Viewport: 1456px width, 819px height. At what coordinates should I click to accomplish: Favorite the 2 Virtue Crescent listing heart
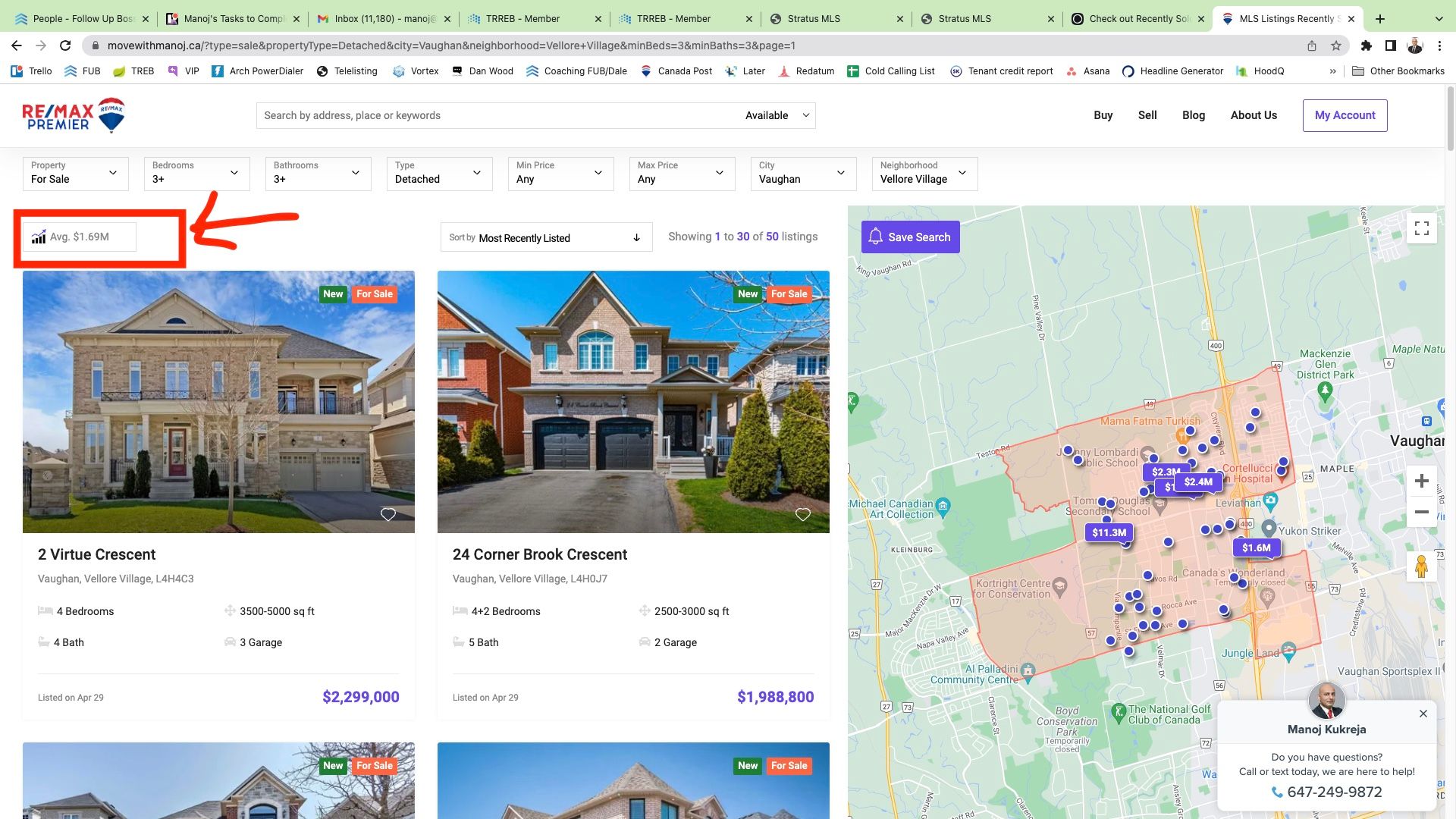(x=388, y=515)
